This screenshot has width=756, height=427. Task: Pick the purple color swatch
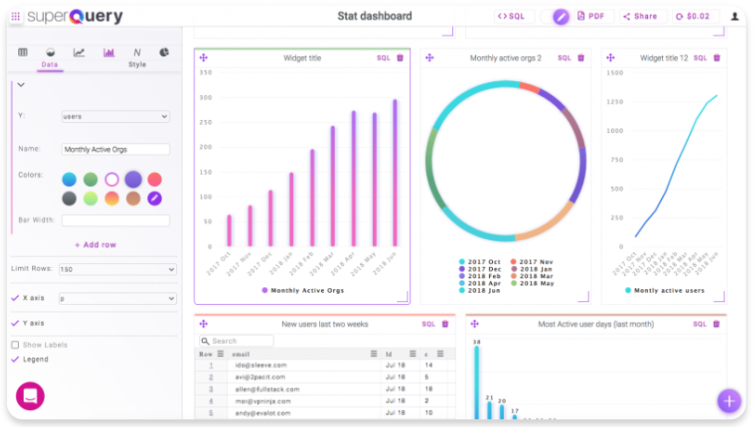133,179
